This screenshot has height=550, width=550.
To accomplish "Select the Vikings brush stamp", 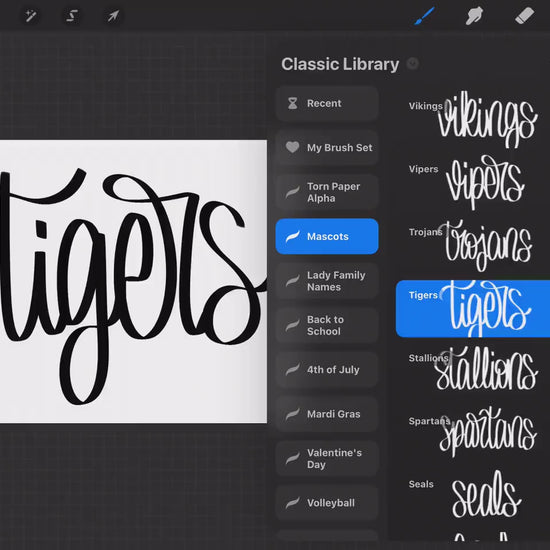I will (473, 119).
